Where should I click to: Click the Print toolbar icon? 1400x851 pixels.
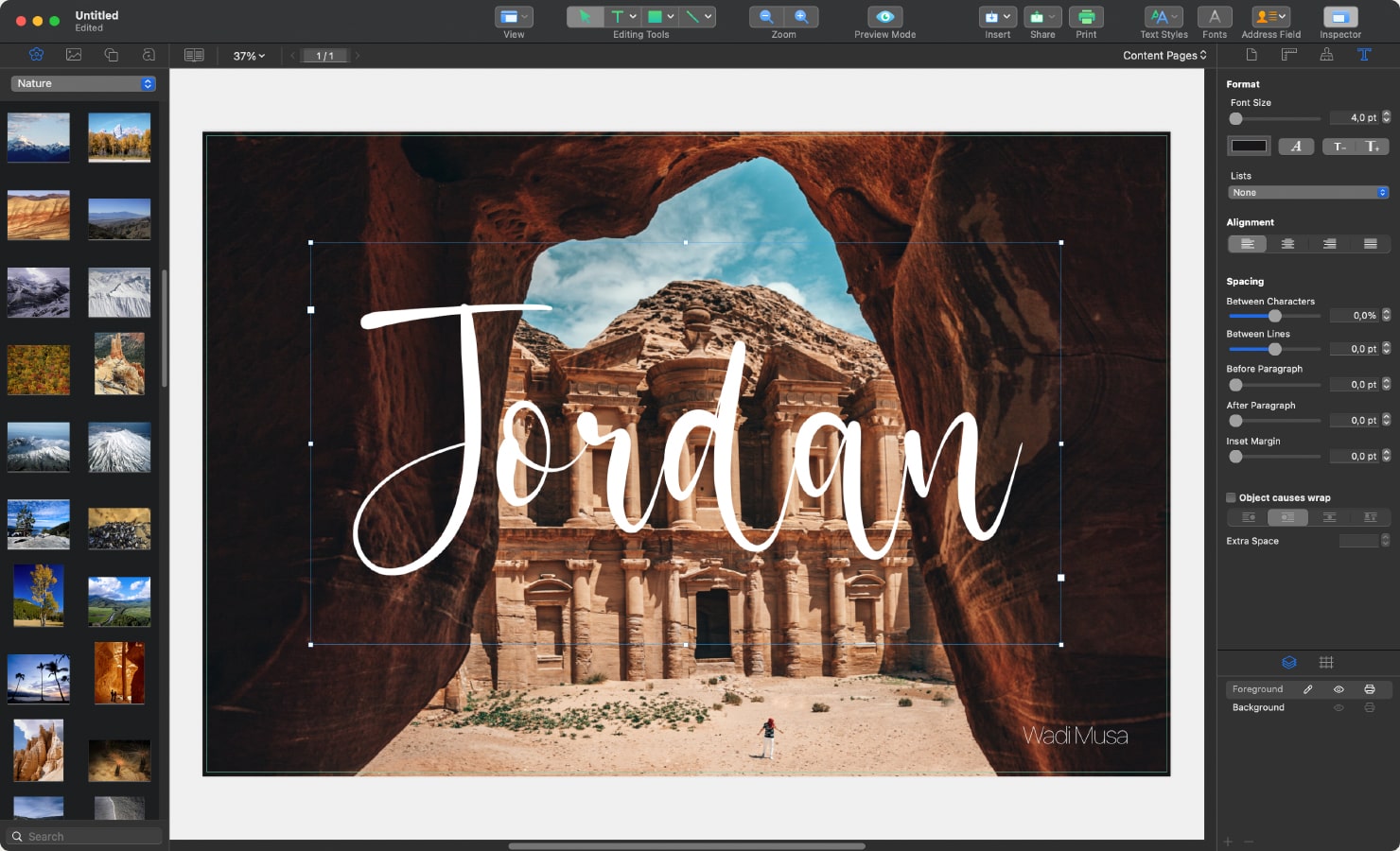coord(1086,16)
